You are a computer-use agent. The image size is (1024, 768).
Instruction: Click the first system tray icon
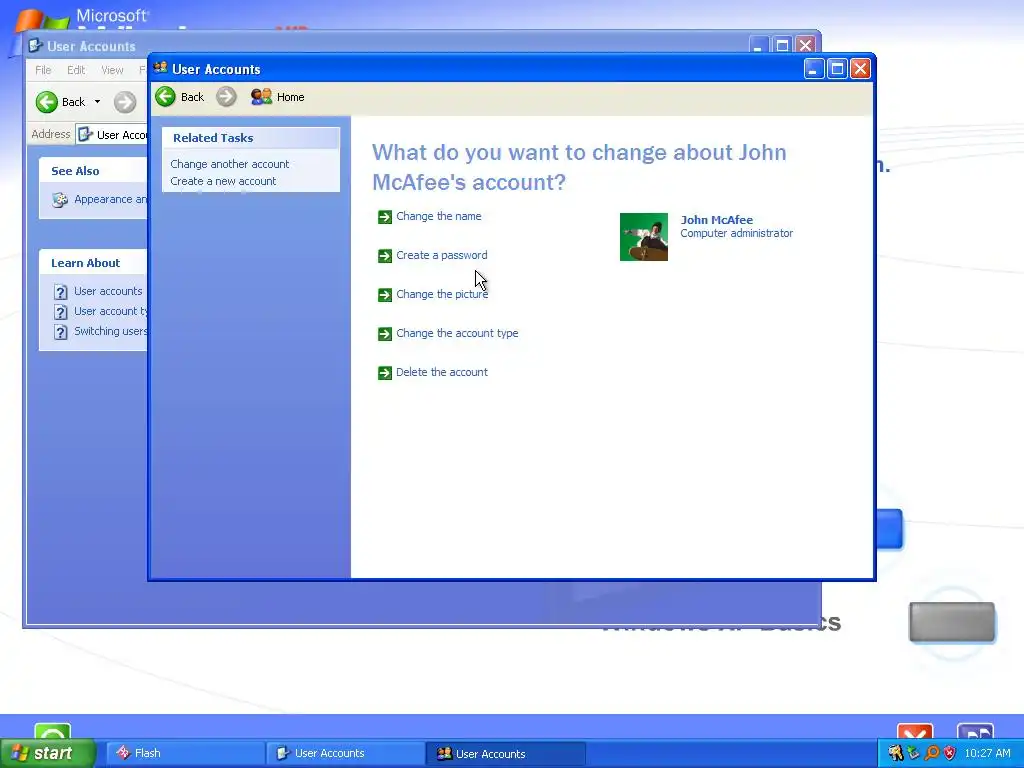(895, 753)
